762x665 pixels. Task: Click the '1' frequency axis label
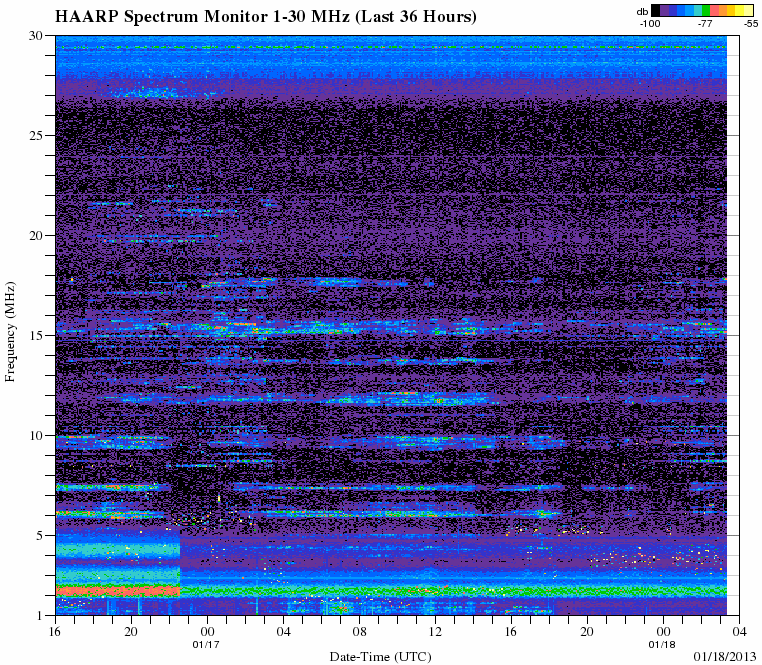[39, 616]
